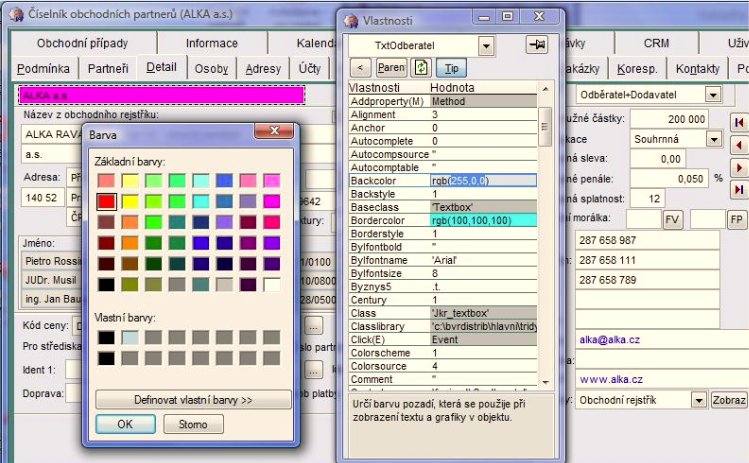Click the phone field 287 658 987
Image resolution: width=749 pixels, height=463 pixels.
[647, 240]
